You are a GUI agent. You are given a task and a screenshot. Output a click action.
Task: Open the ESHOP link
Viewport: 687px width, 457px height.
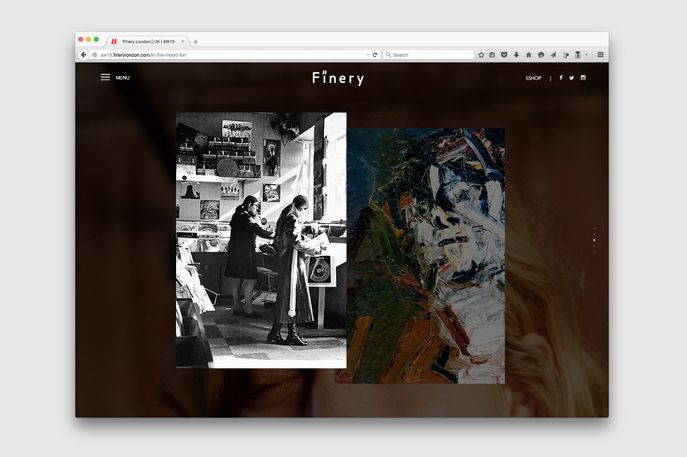(x=533, y=78)
